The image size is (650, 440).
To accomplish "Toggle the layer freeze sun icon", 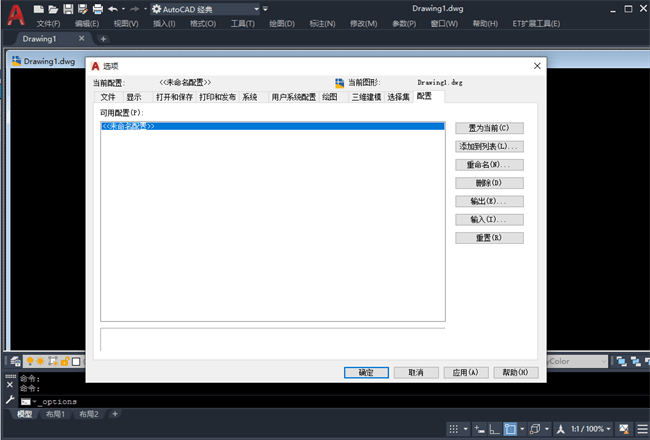I will point(41,361).
